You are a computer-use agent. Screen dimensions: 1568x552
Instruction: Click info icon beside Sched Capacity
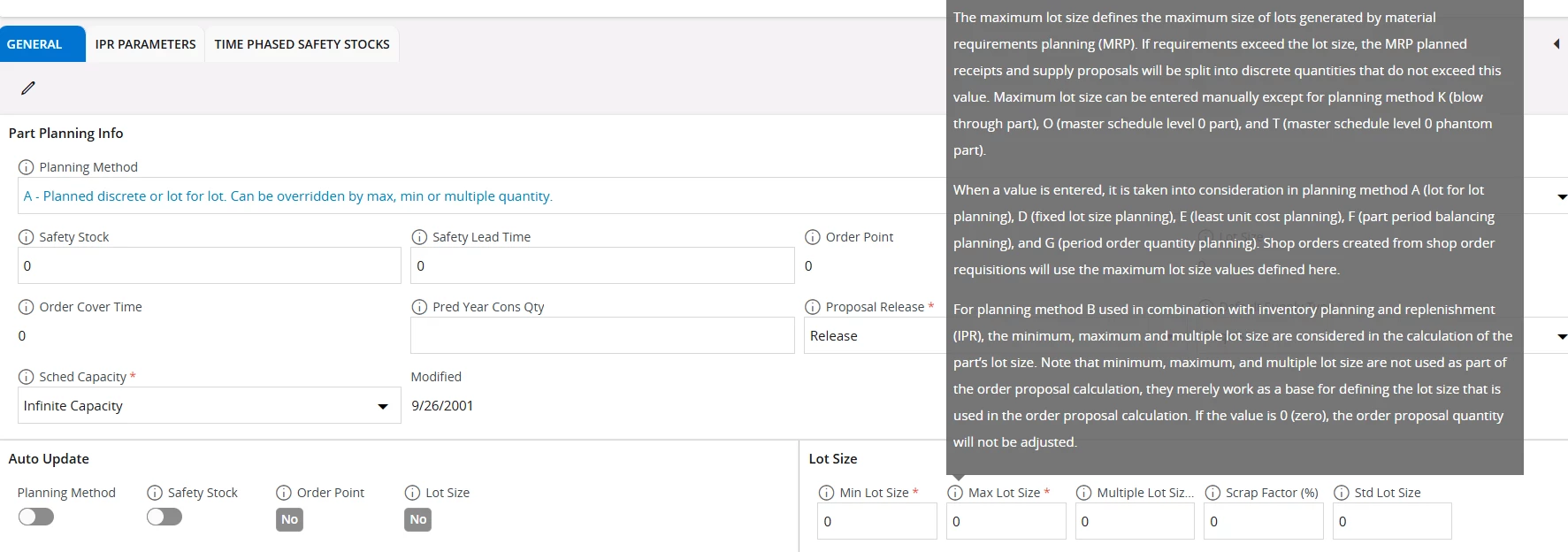click(x=26, y=377)
